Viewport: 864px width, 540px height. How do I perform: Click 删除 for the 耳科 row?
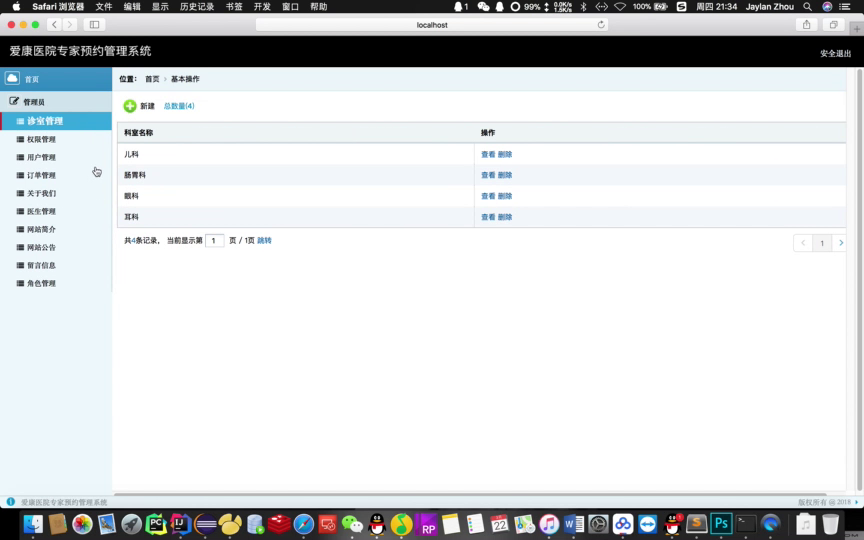click(x=505, y=217)
